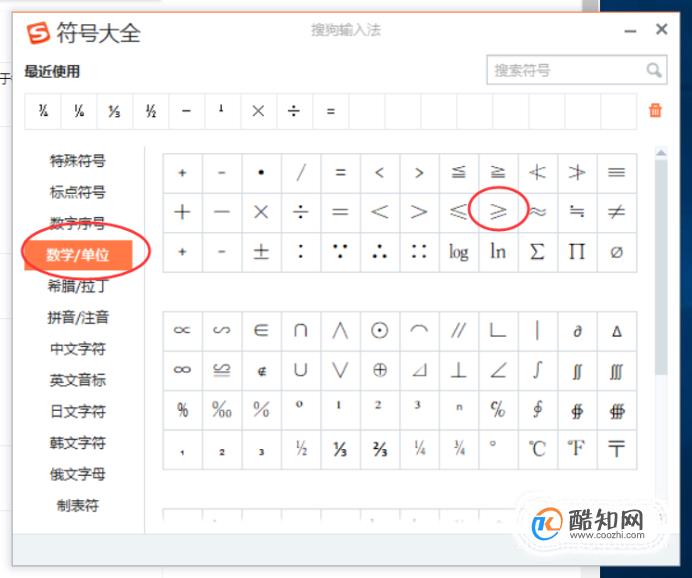This screenshot has width=692, height=578.
Task: Insert the ∉ not-element-of symbol
Action: [261, 370]
